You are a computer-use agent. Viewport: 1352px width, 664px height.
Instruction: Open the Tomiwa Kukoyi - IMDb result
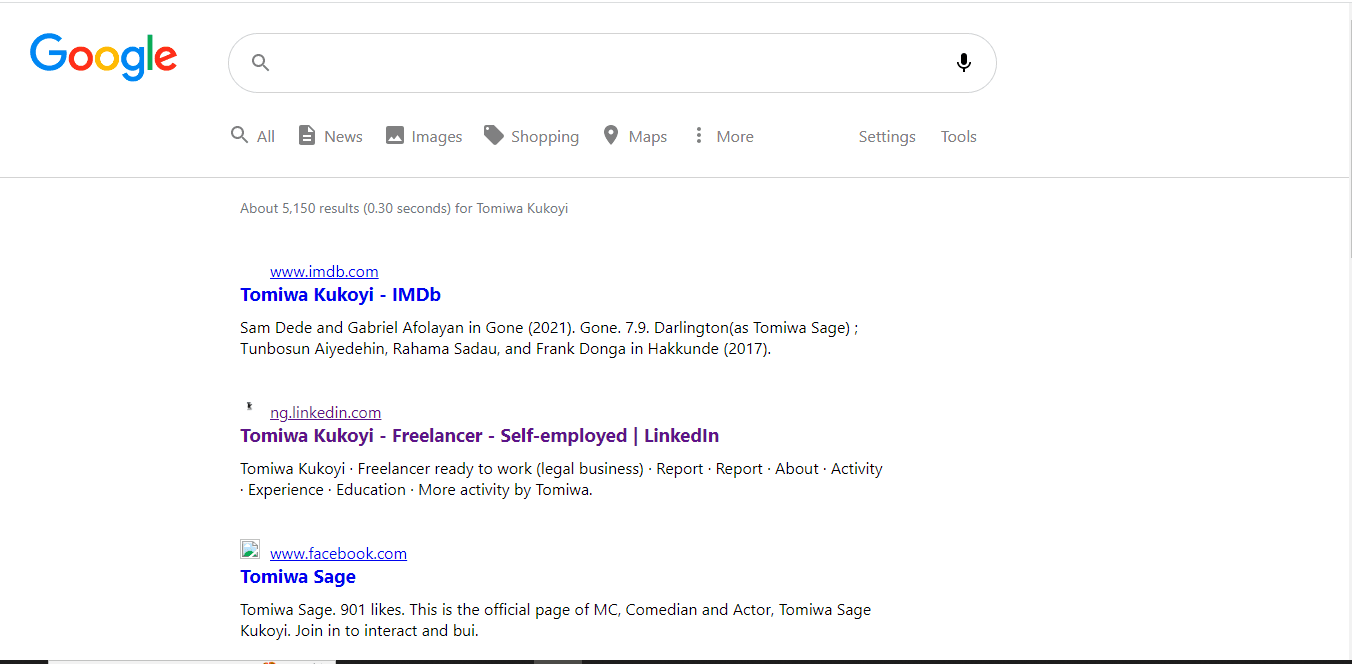tap(340, 295)
